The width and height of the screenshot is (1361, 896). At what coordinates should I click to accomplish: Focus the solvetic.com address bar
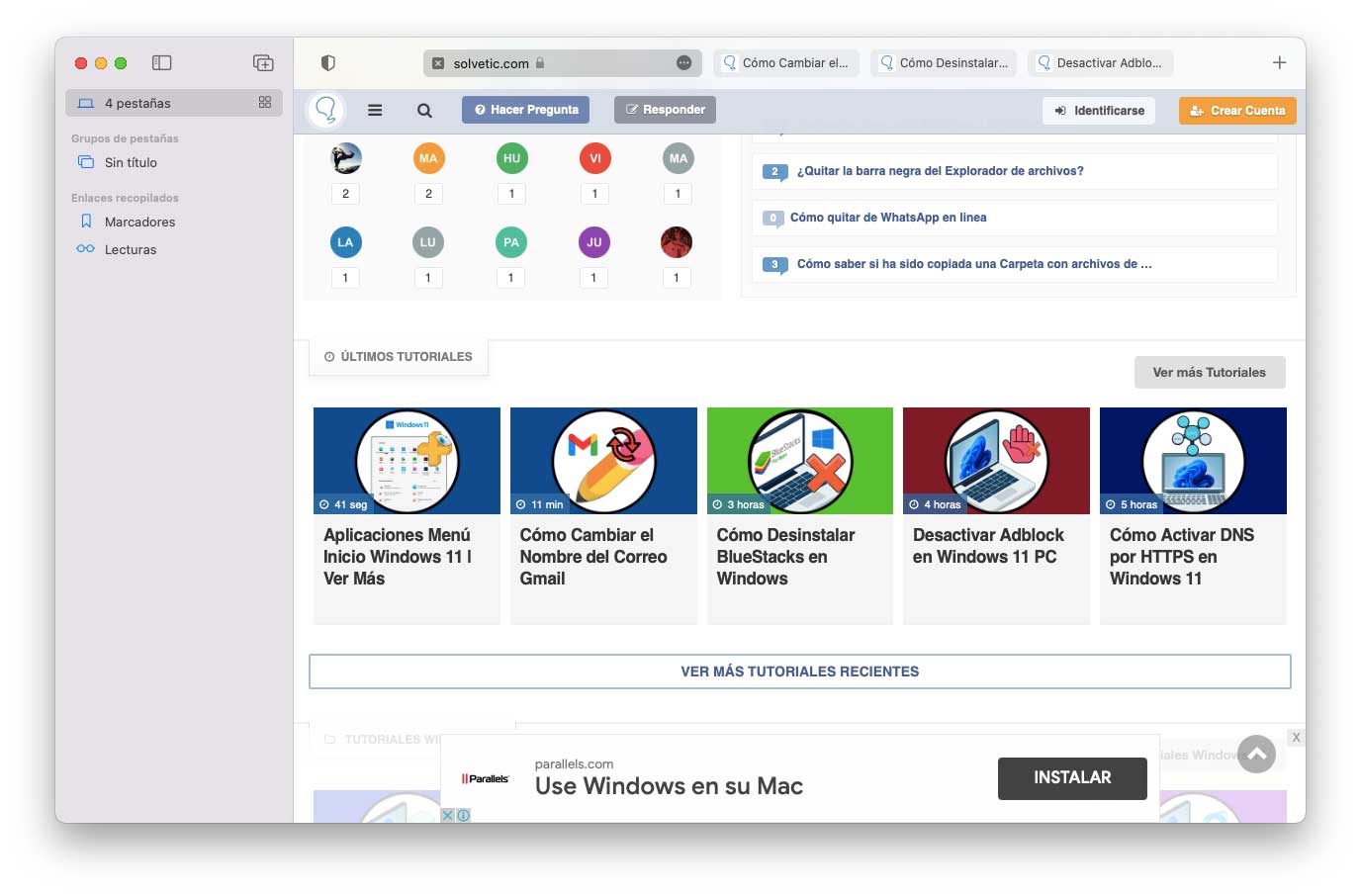point(563,63)
